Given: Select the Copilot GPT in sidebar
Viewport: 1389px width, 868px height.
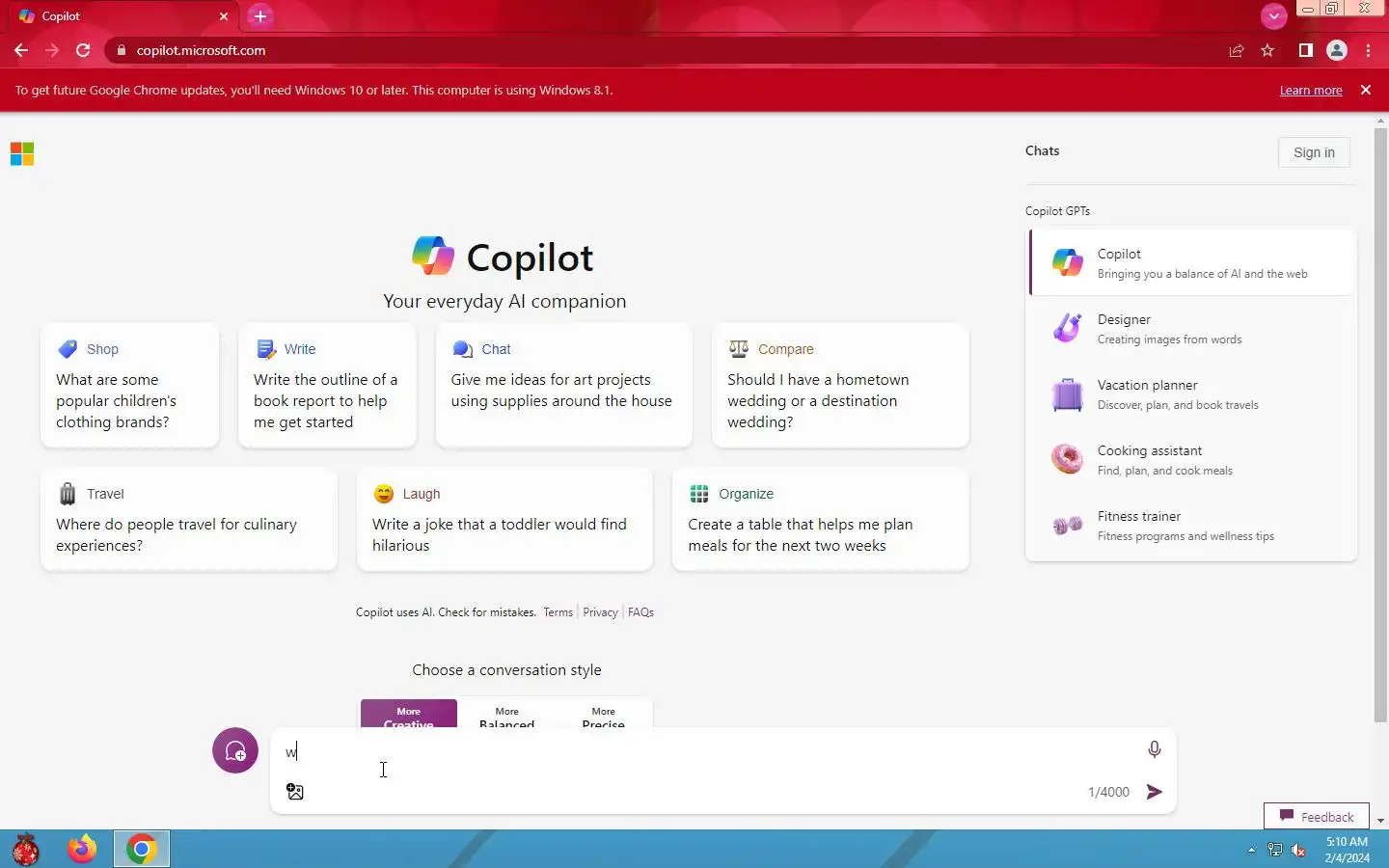Looking at the screenshot, I should [x=1192, y=262].
